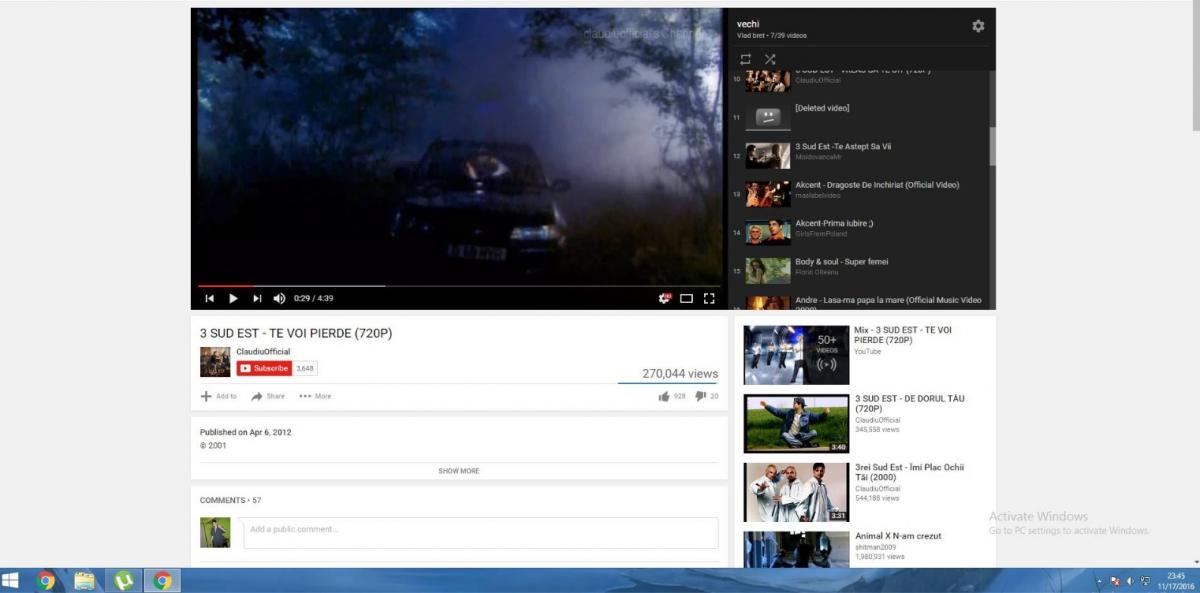Open thumbnail of Body & soul video
1200x593 pixels.
pyautogui.click(x=768, y=270)
